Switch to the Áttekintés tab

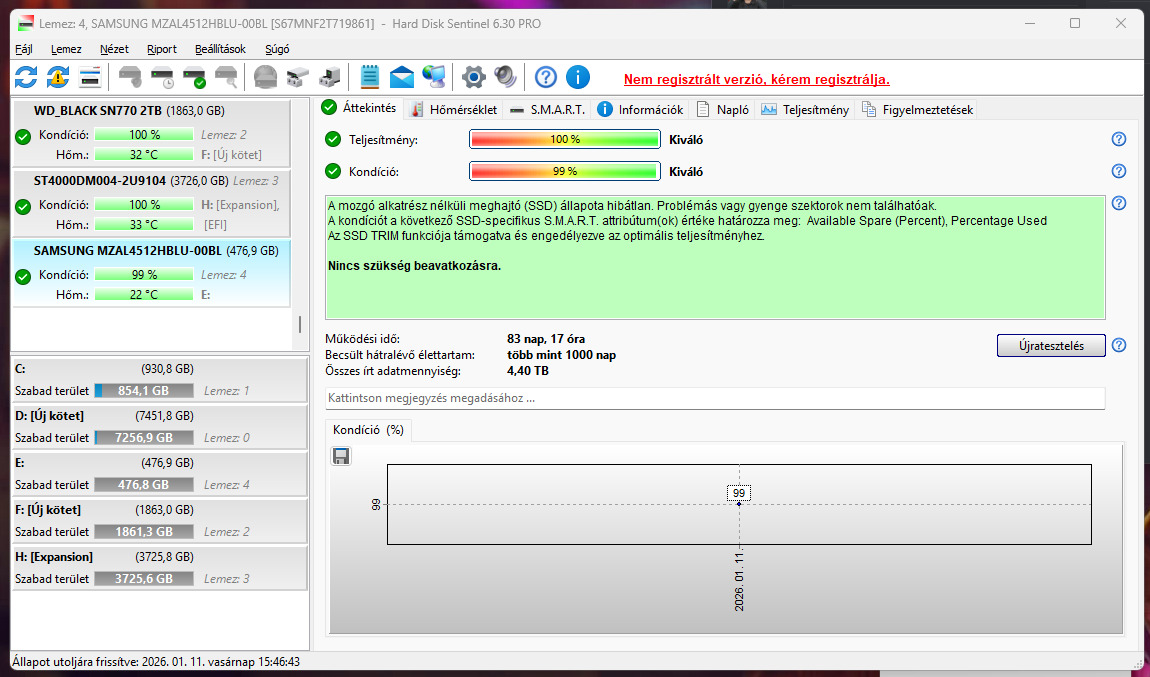click(x=359, y=108)
